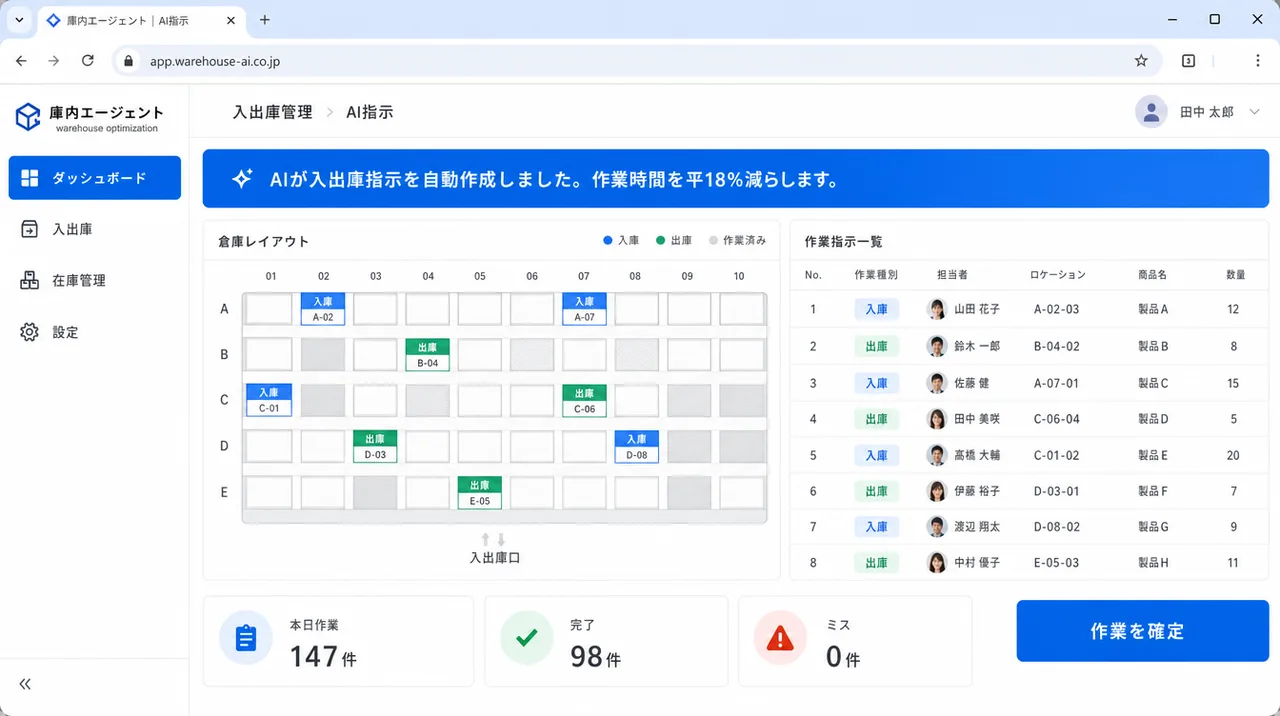
Task: Click 高橋 大輔 avatar
Action: click(937, 455)
